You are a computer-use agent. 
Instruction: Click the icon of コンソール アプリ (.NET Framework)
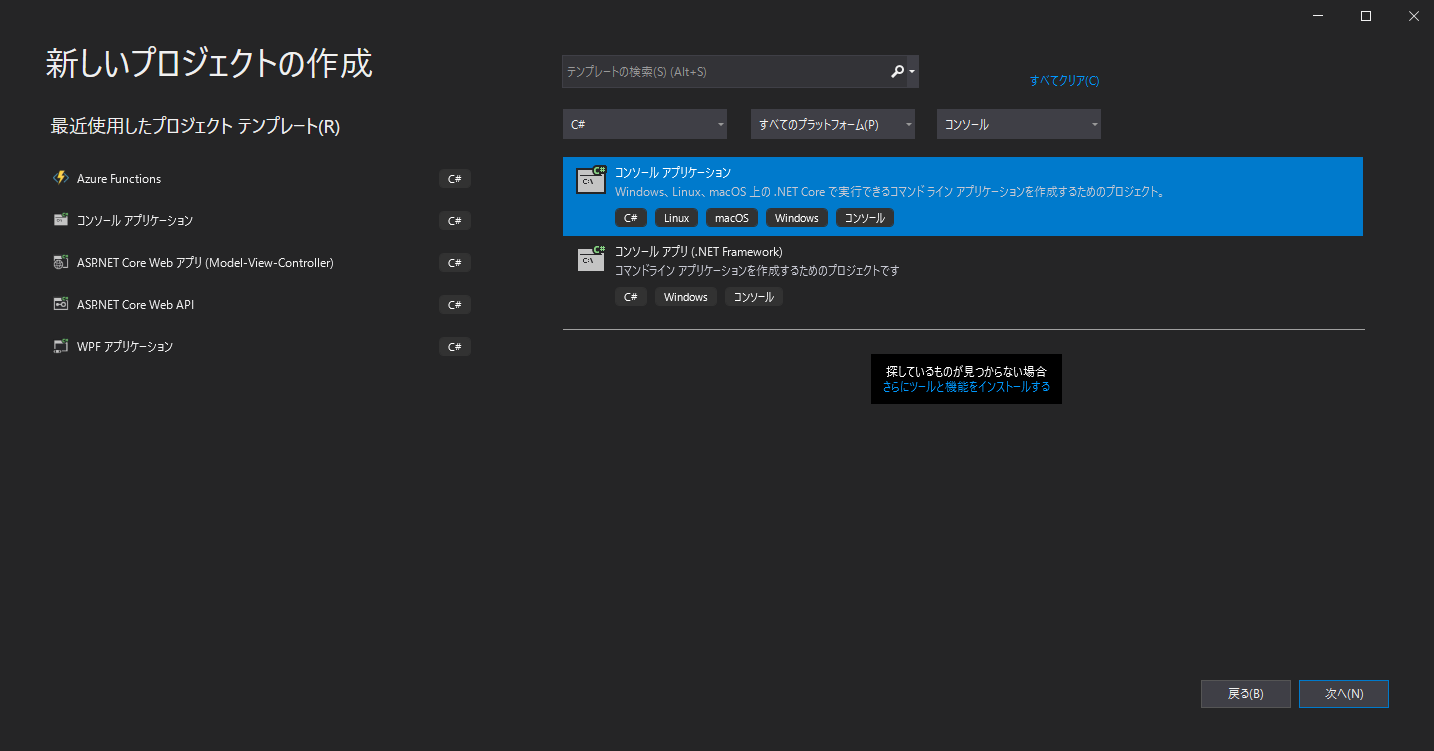click(x=591, y=258)
